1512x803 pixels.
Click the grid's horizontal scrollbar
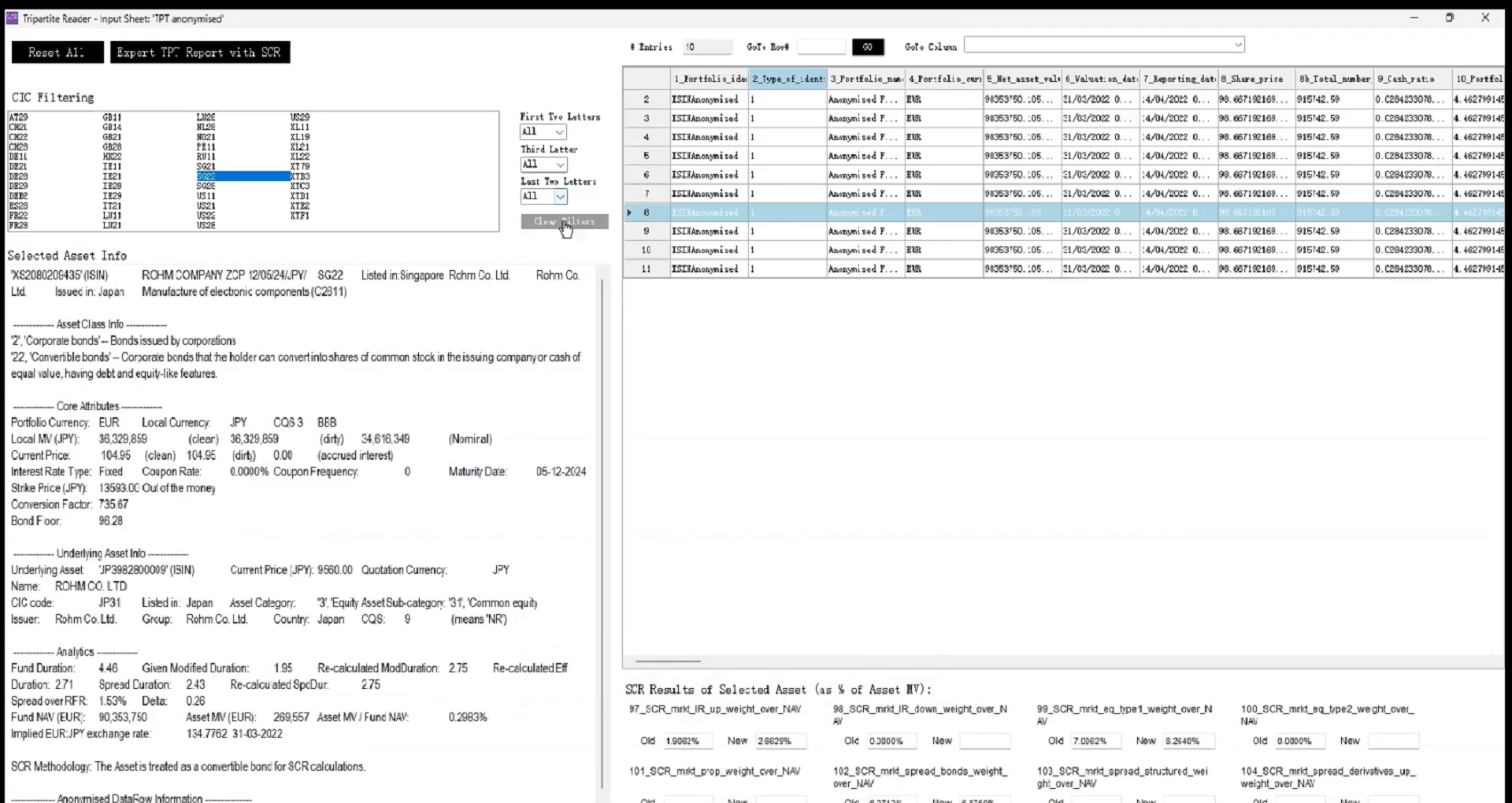point(668,661)
